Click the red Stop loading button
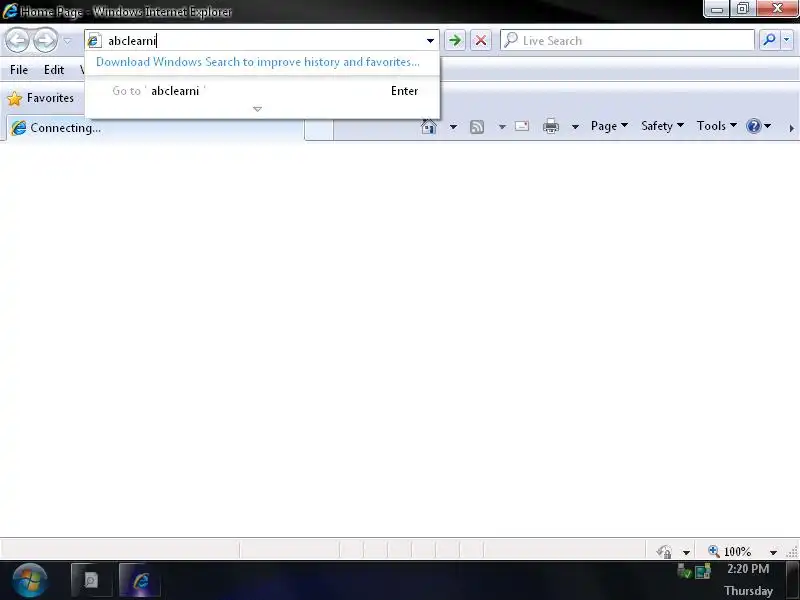 [481, 40]
